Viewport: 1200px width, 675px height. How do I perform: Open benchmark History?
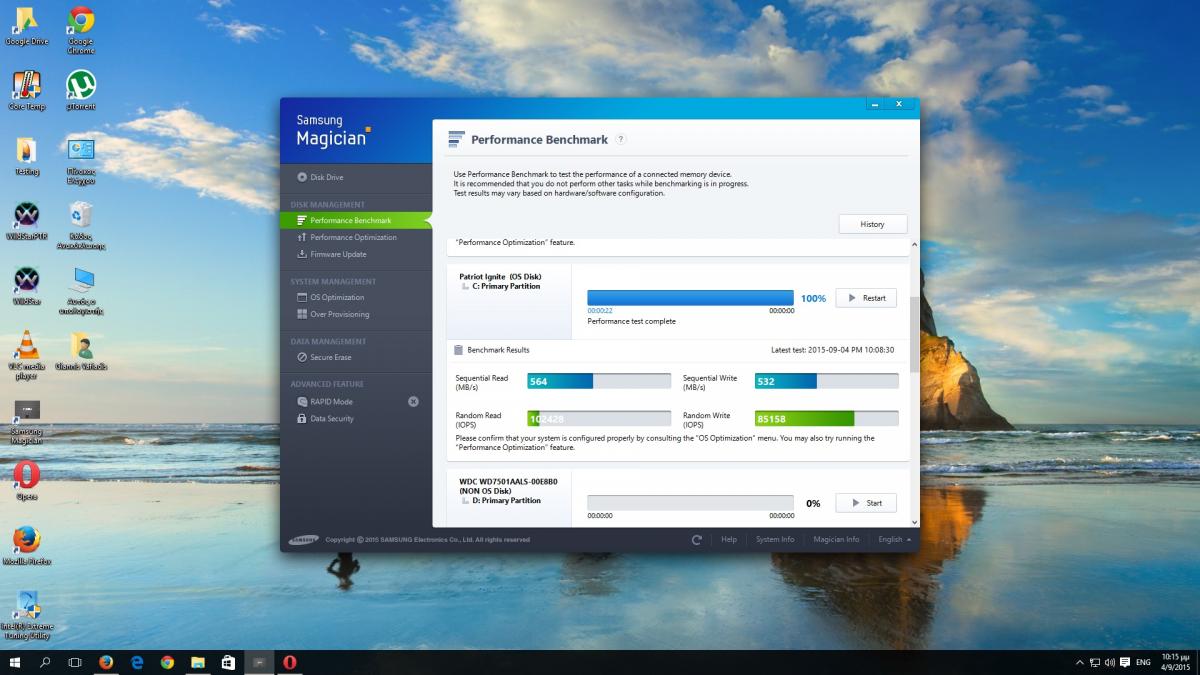872,224
